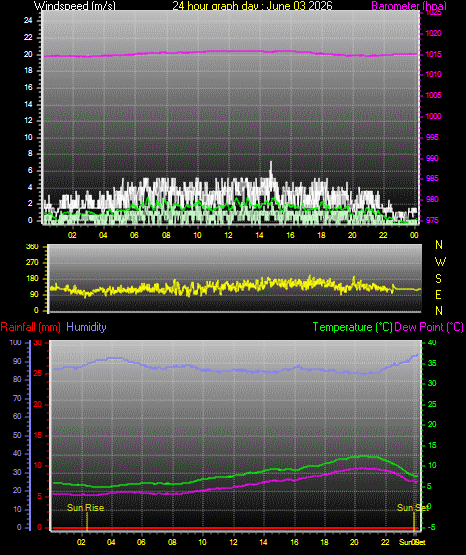The width and height of the screenshot is (466, 555).
Task: Click the Humidity legend label
Action: tap(86, 327)
